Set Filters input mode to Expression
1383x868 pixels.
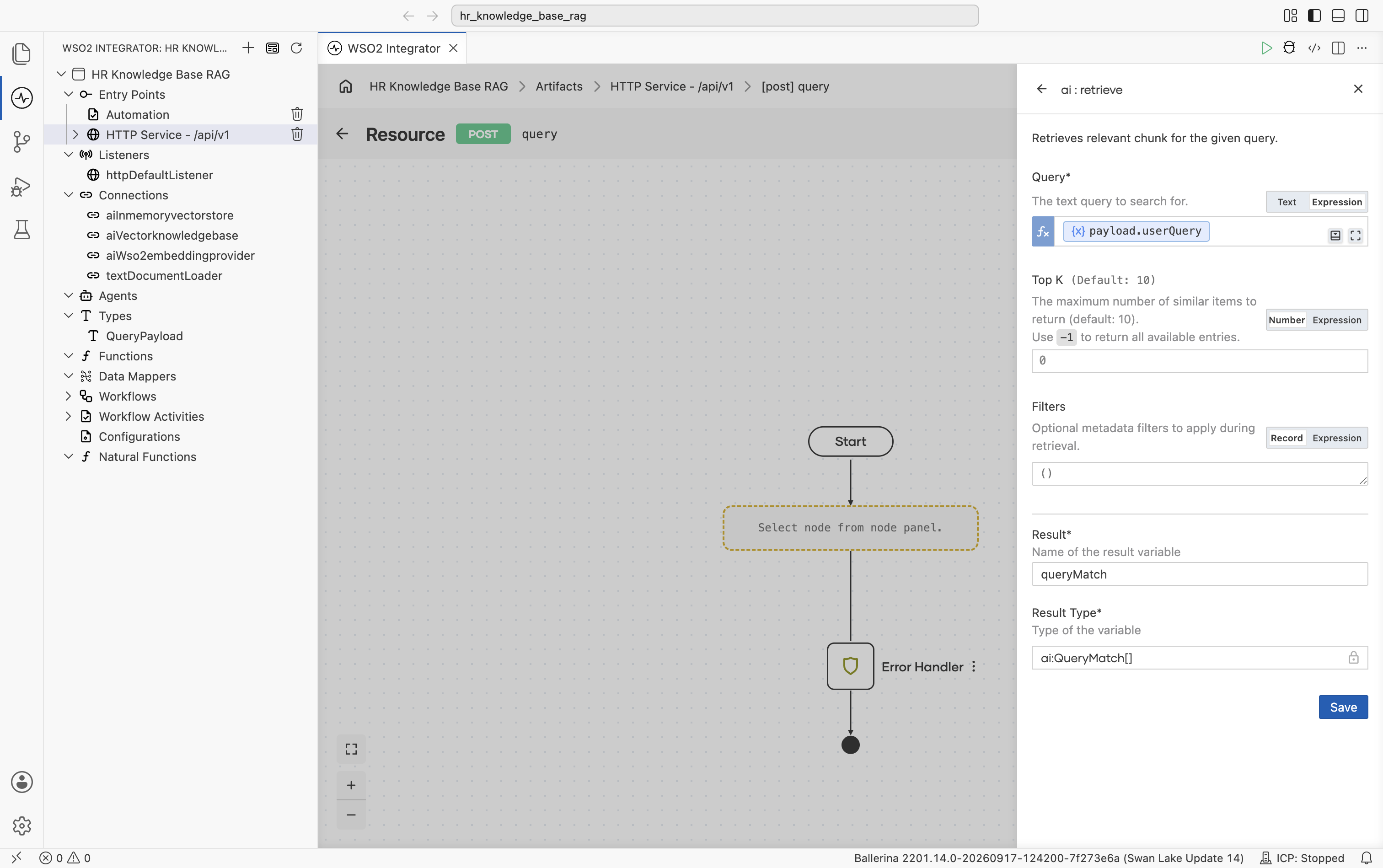[1336, 438]
